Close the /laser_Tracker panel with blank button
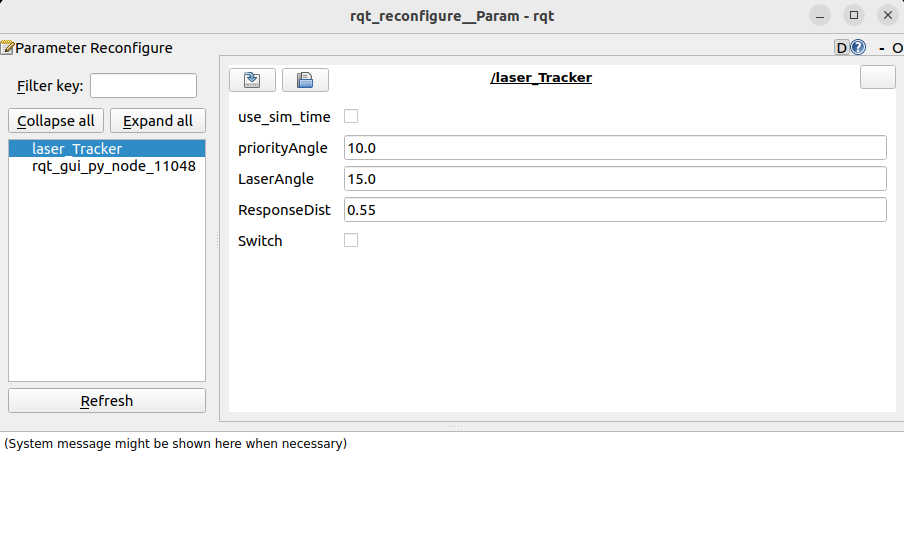 coord(877,77)
